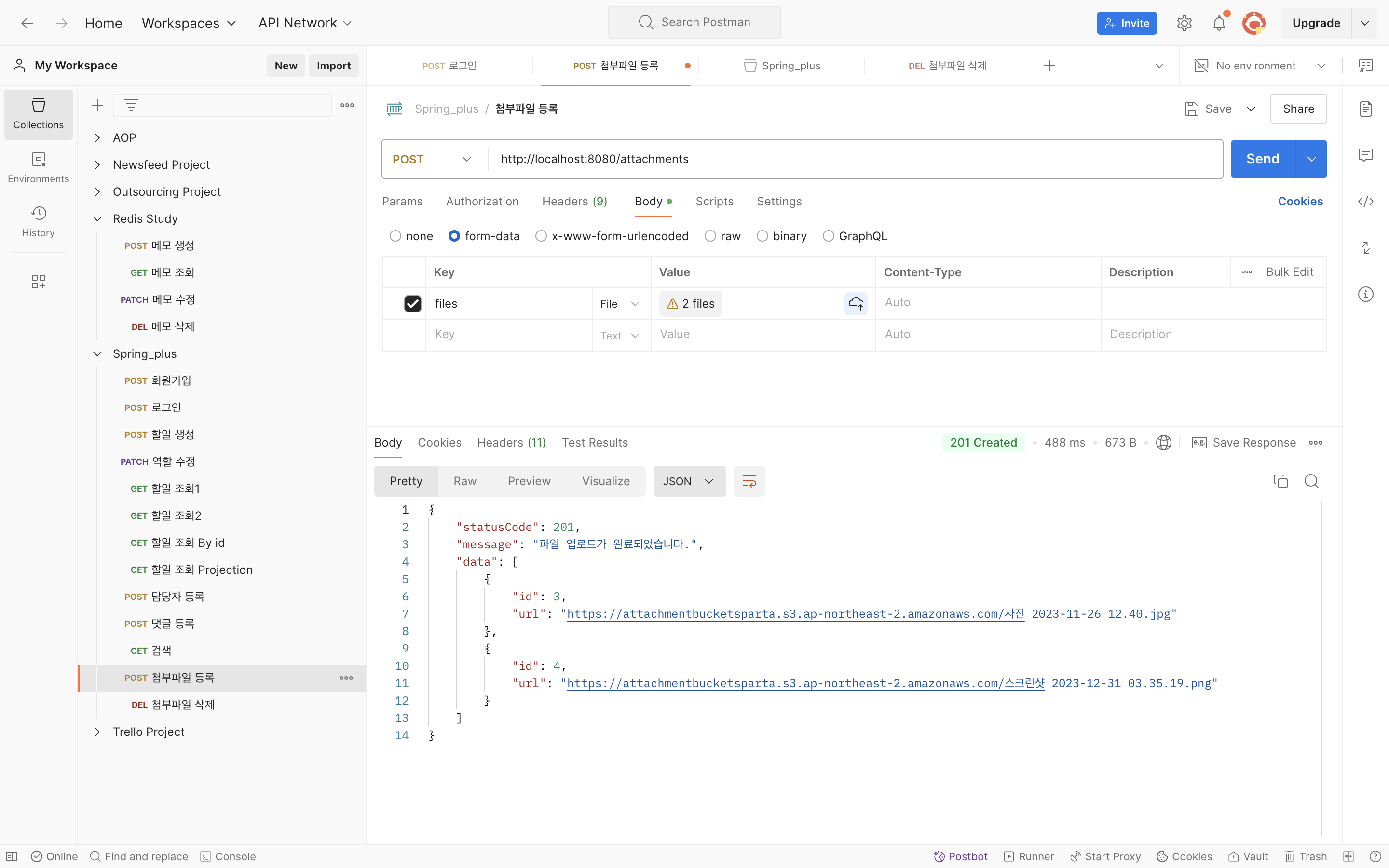Click the Send button
The image size is (1389, 868).
point(1263,159)
